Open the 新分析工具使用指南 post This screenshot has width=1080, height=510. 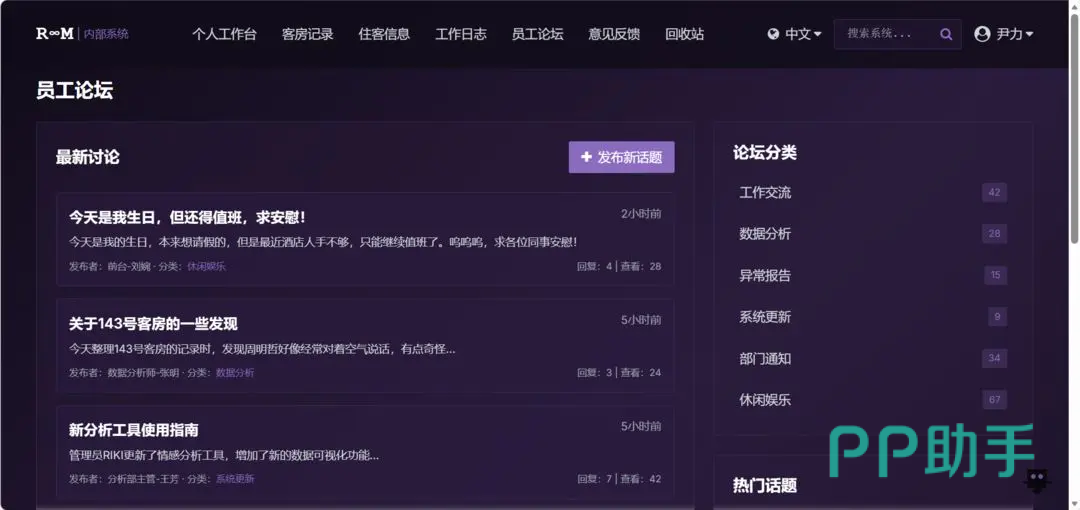133,430
